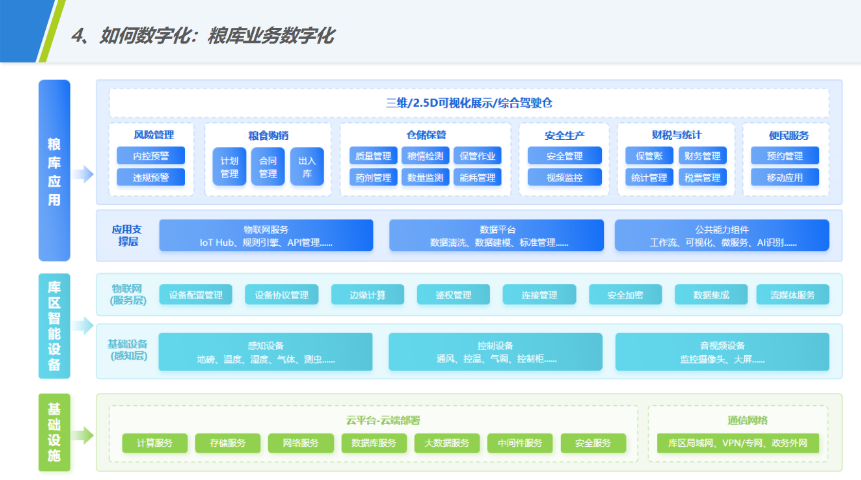The height and width of the screenshot is (480, 861).
Task: Click the 流媒体服务 box
Action: 792,295
